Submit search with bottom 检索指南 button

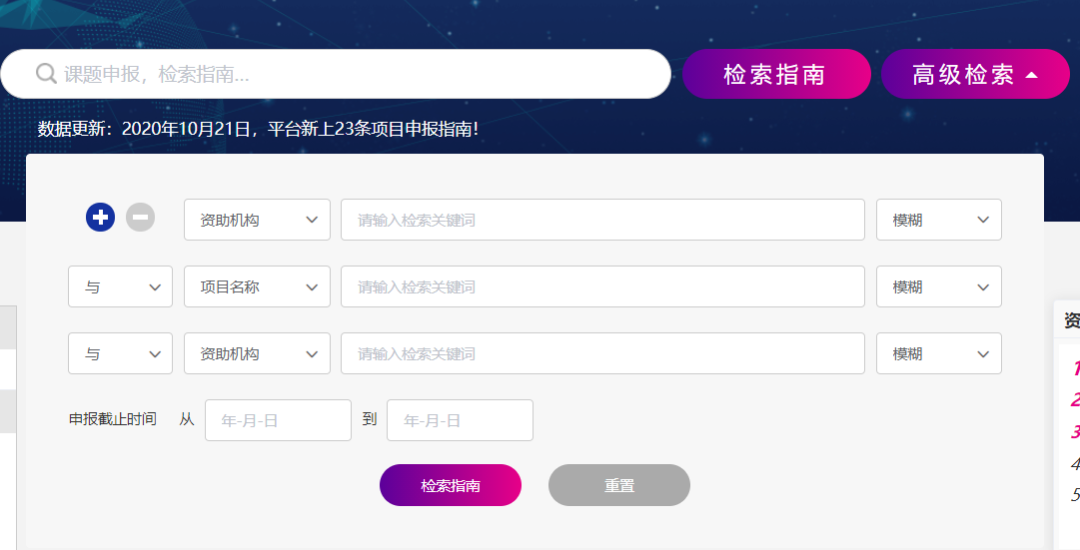click(x=450, y=485)
